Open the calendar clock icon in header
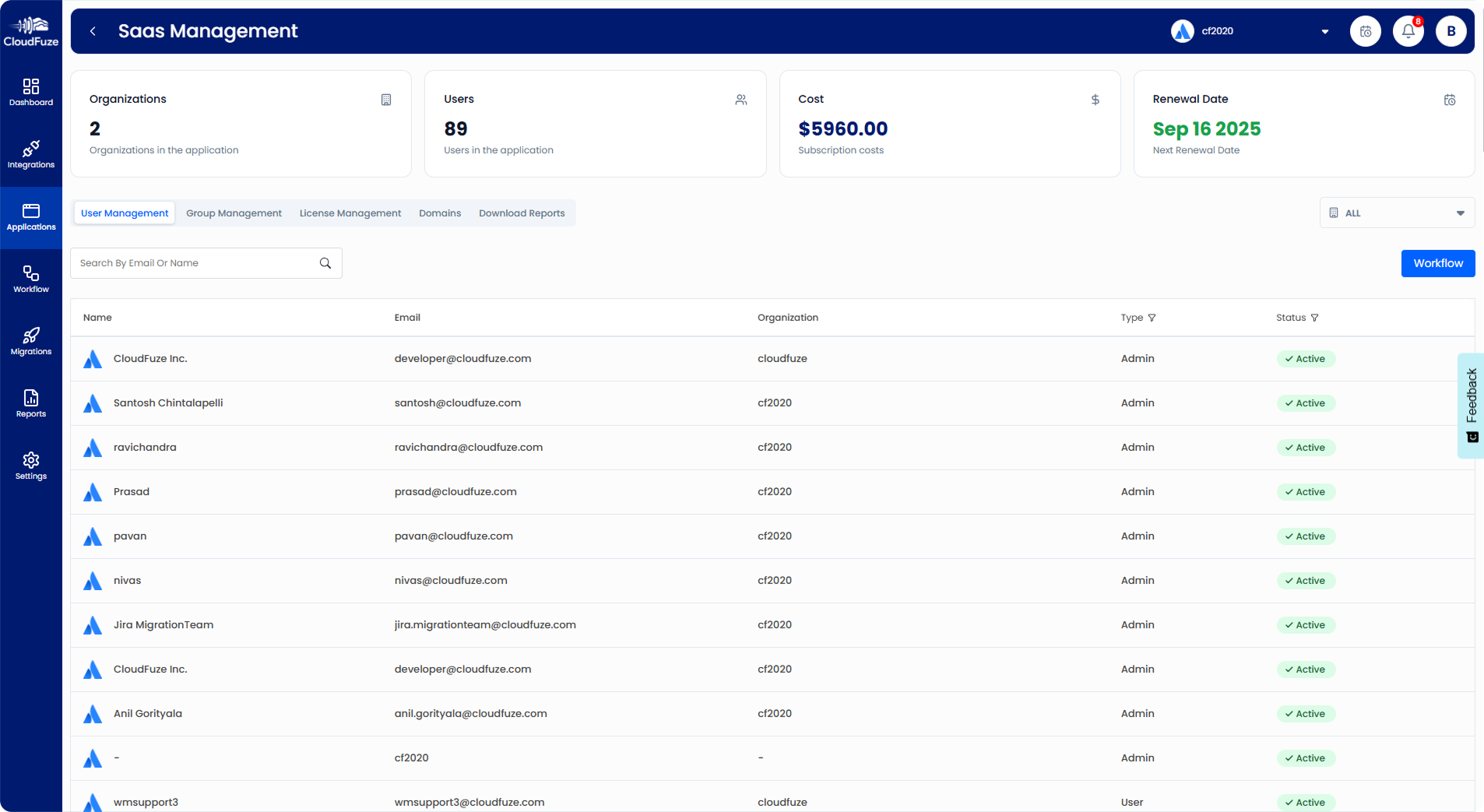This screenshot has width=1484, height=812. click(x=1365, y=31)
